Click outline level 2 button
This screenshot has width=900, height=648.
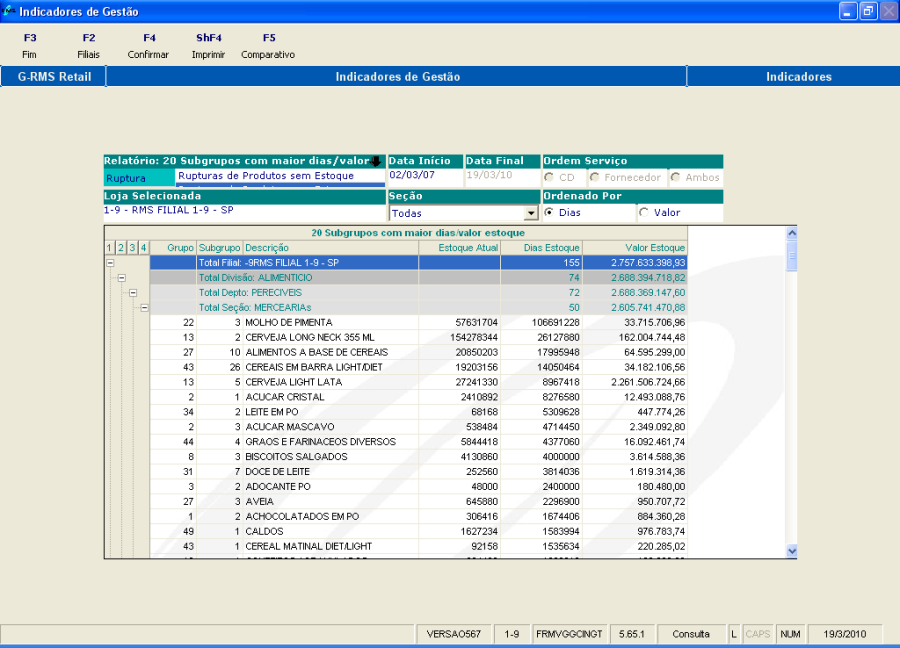(121, 248)
